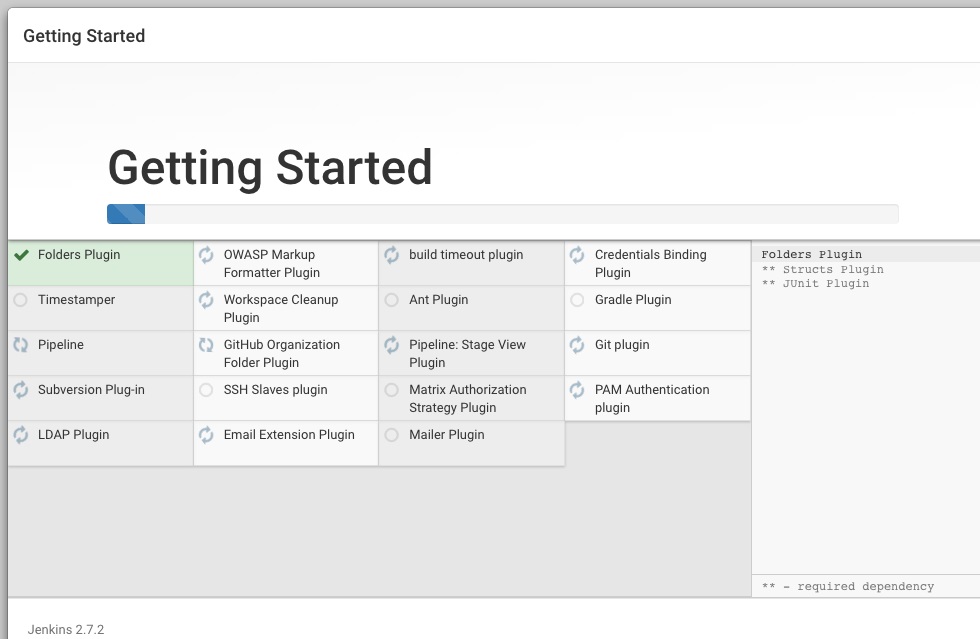Click the 'OWASP Markup Formatter Plugin' label
This screenshot has width=980, height=639.
click(x=272, y=264)
